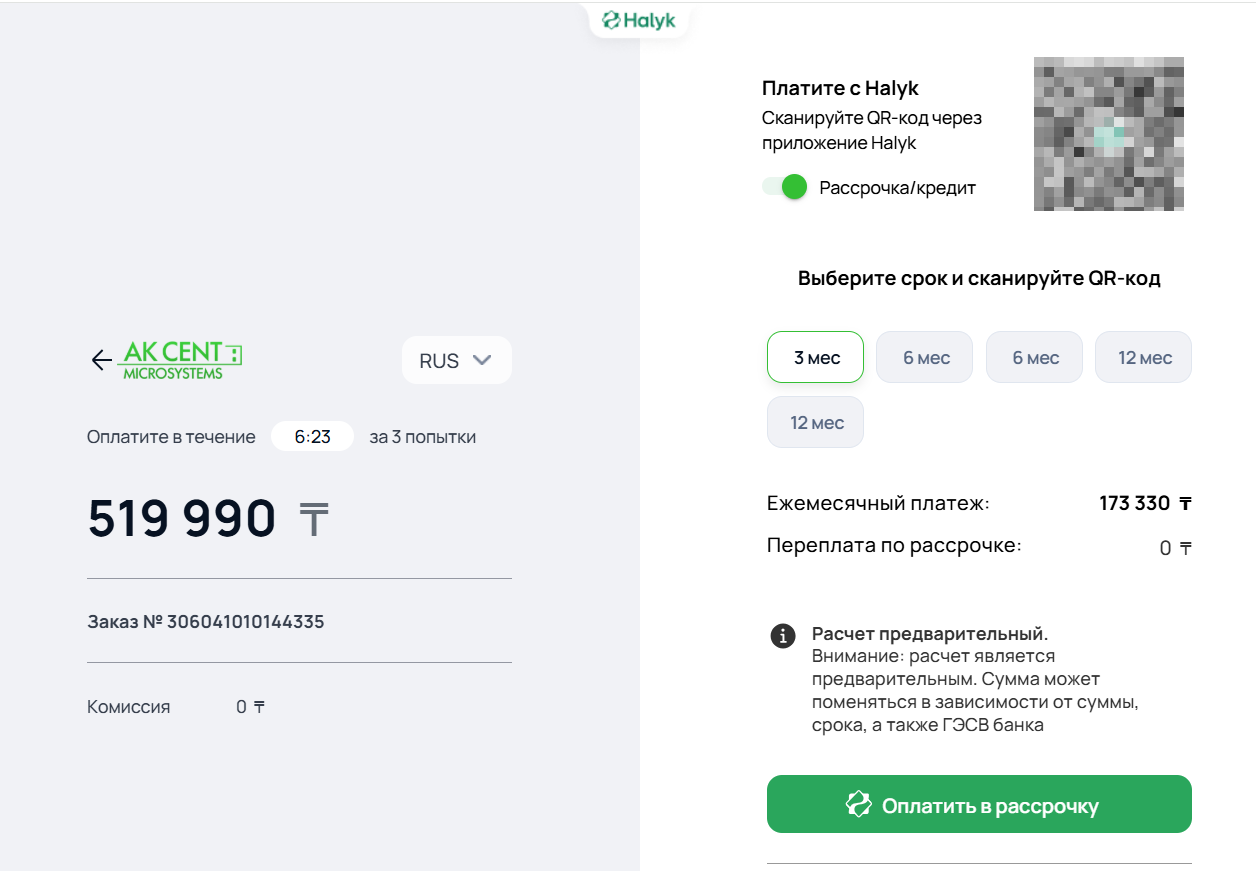Click the Halyk logo at top of page
This screenshot has width=1256, height=871.
[638, 19]
